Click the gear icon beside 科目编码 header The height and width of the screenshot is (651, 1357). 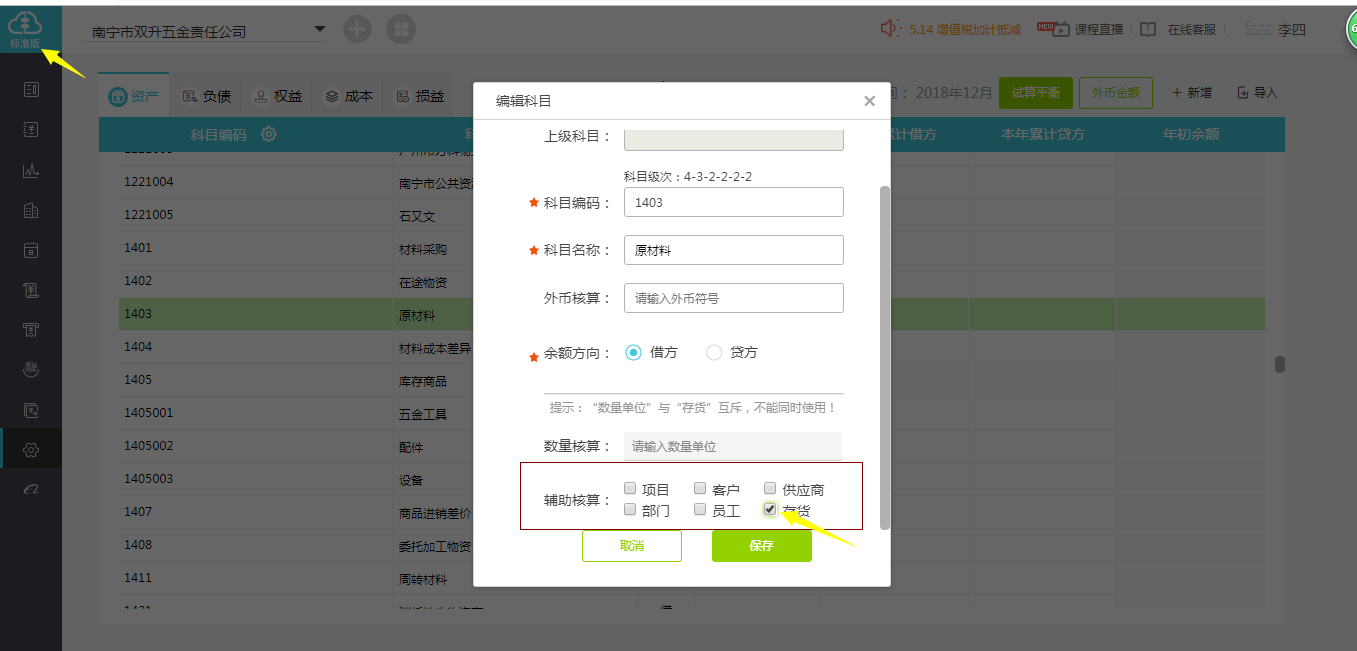tap(268, 134)
